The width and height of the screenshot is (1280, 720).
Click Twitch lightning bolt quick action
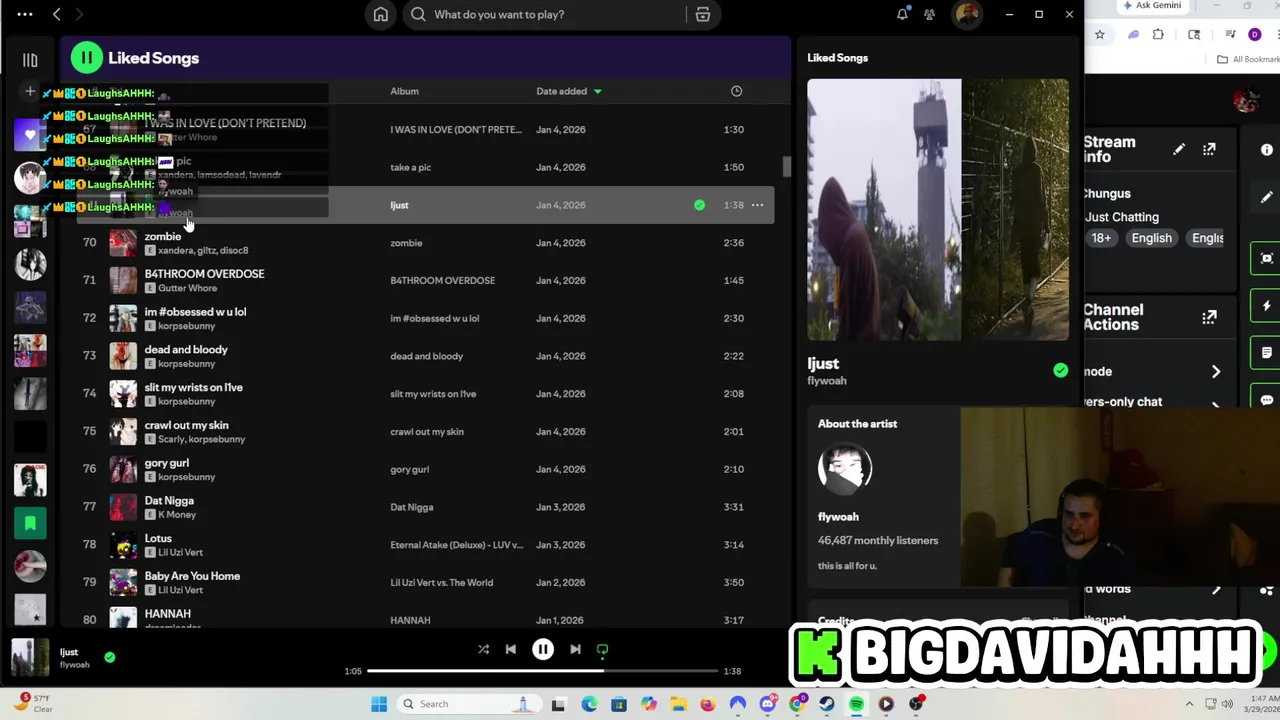tap(1266, 306)
